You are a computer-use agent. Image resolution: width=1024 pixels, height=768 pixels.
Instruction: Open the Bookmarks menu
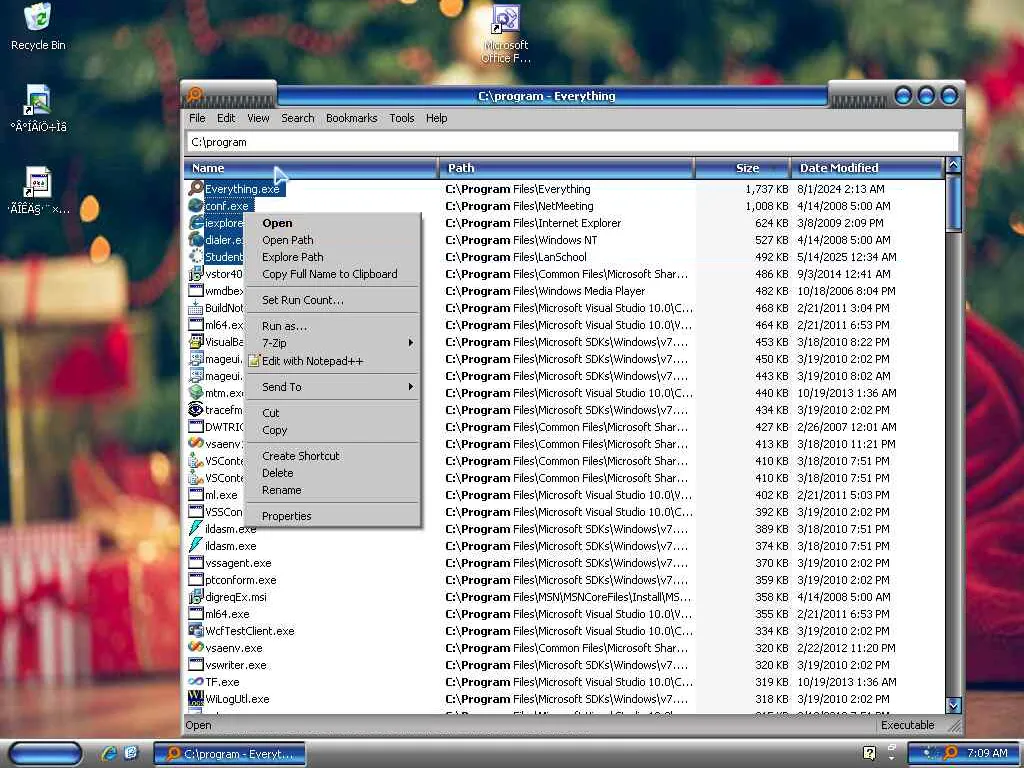point(351,118)
